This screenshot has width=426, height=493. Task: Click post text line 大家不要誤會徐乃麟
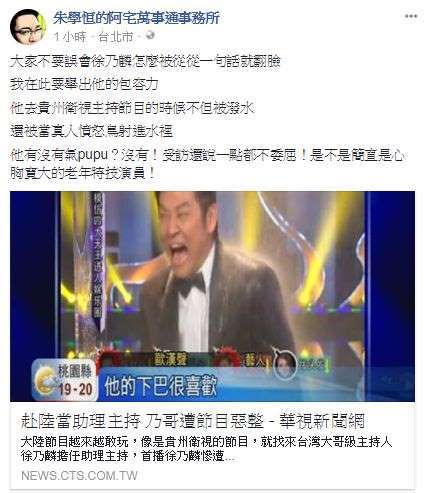click(x=145, y=61)
